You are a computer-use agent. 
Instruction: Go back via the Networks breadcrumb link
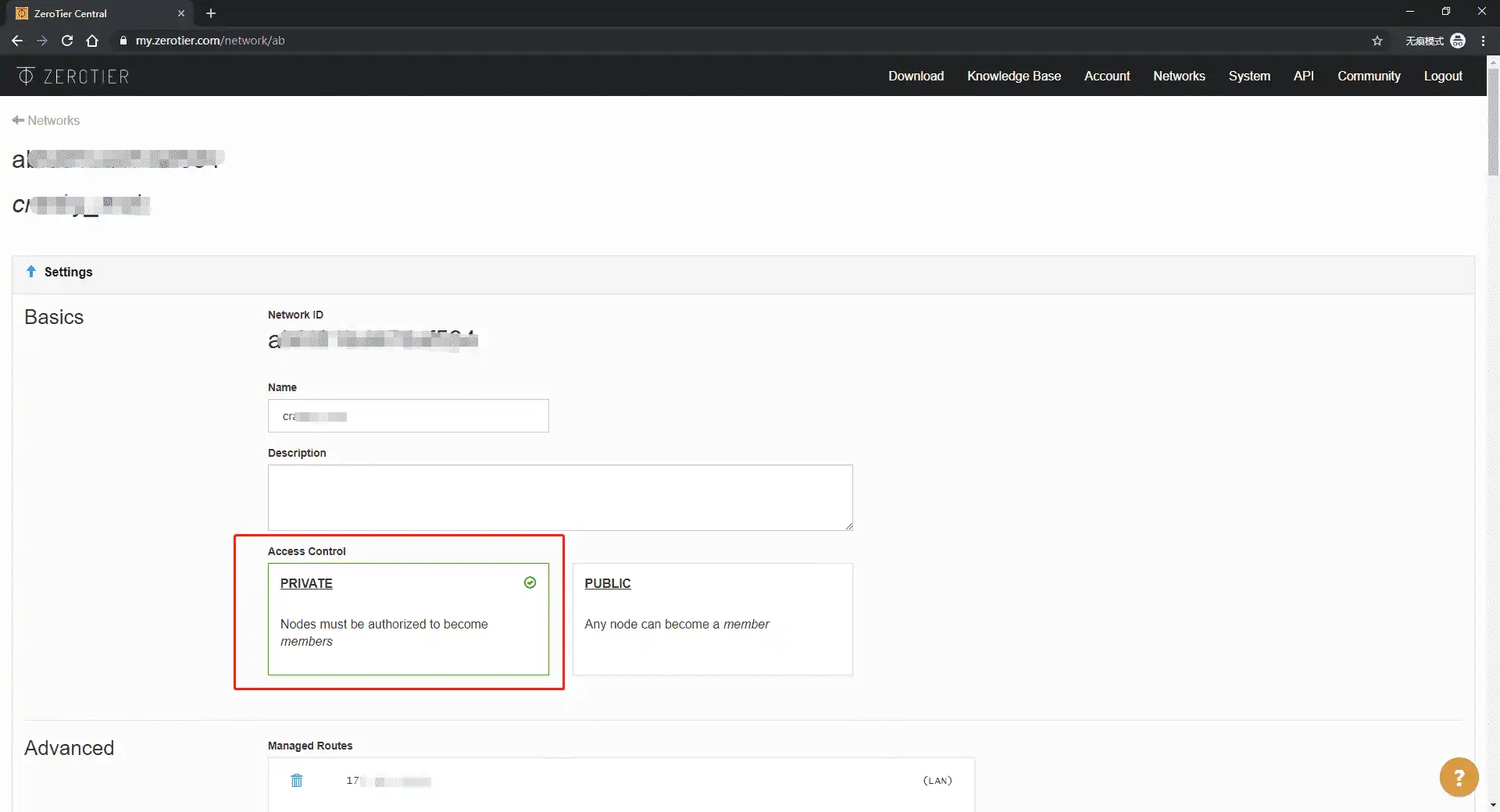click(46, 120)
